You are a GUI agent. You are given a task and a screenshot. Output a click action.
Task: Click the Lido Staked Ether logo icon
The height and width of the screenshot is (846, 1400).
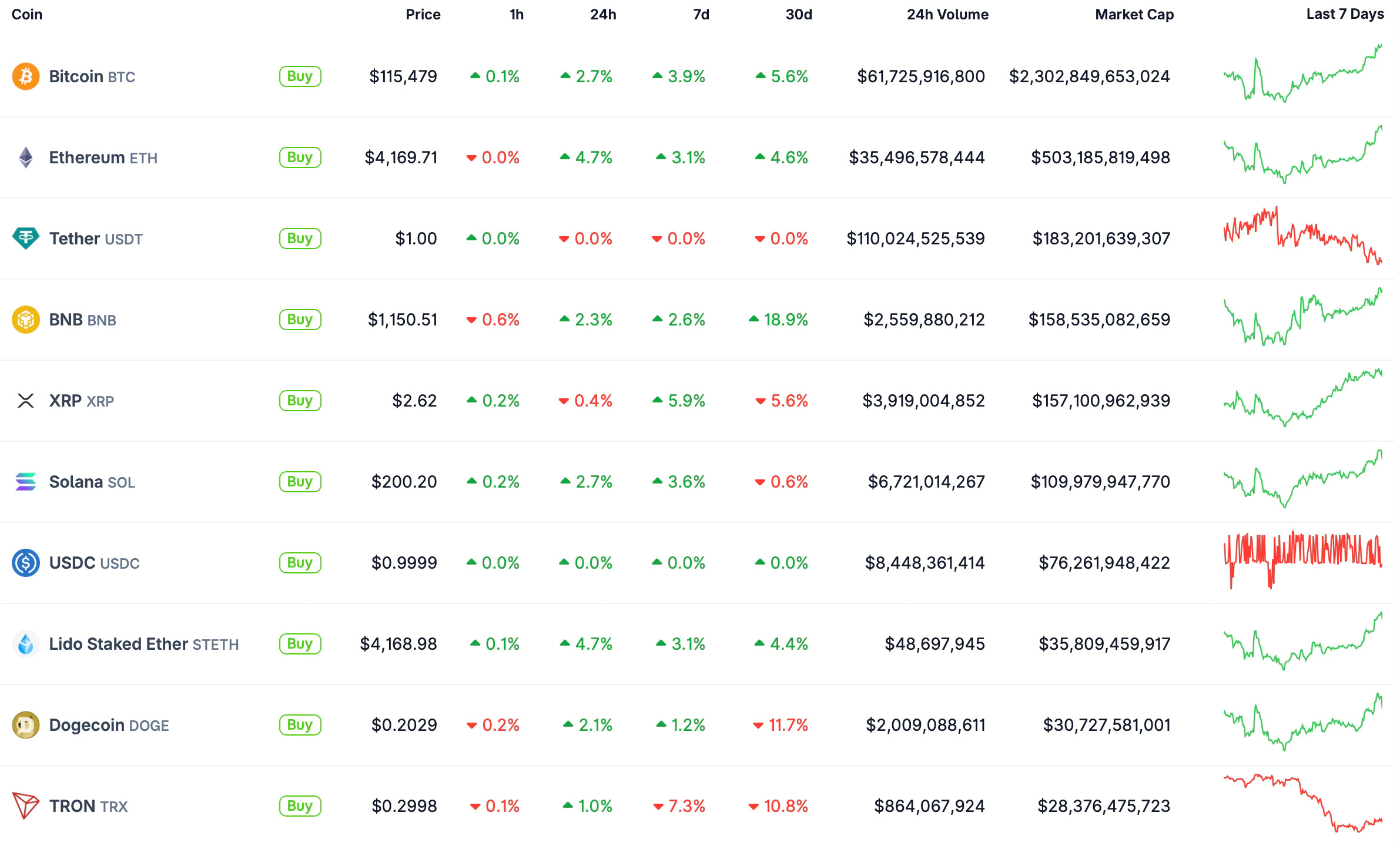pyautogui.click(x=26, y=644)
